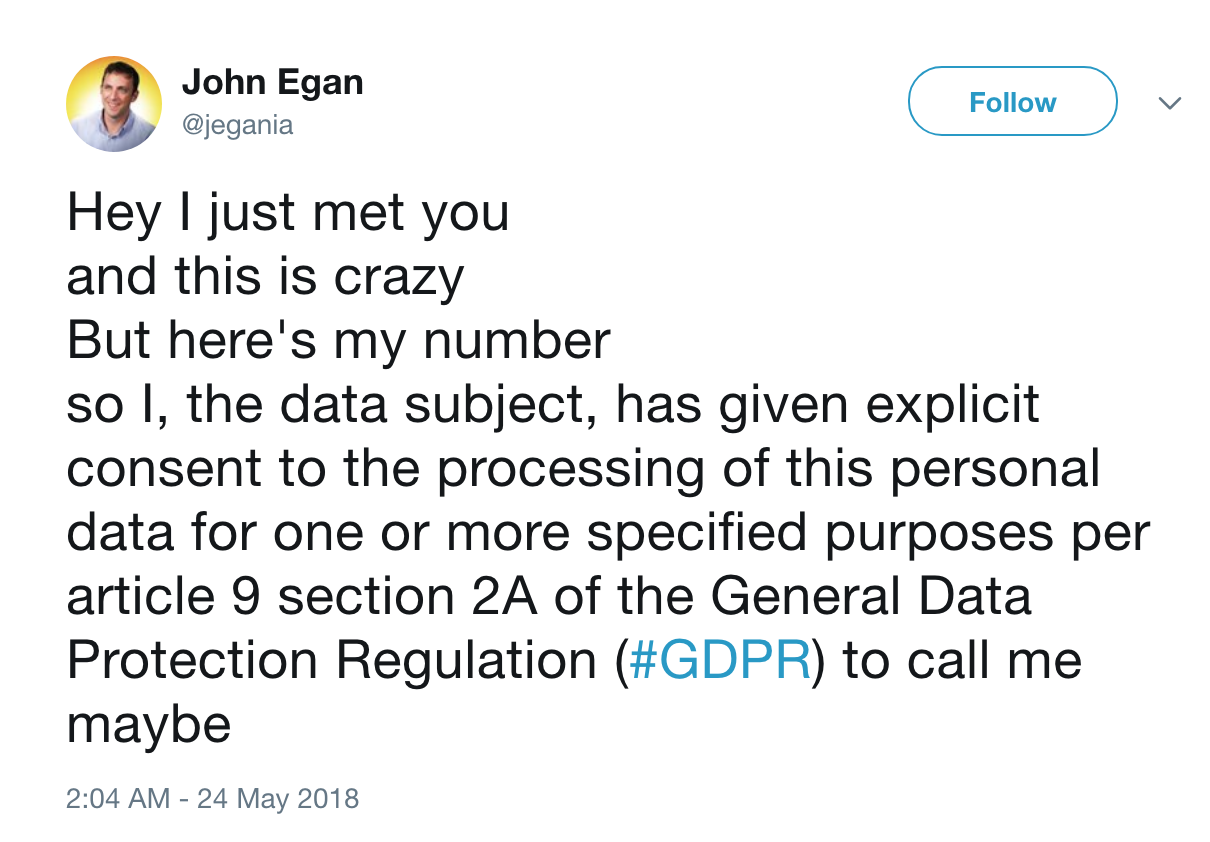This screenshot has width=1210, height=842.
Task: Click the phrase "the data subject"
Action: click(x=388, y=405)
